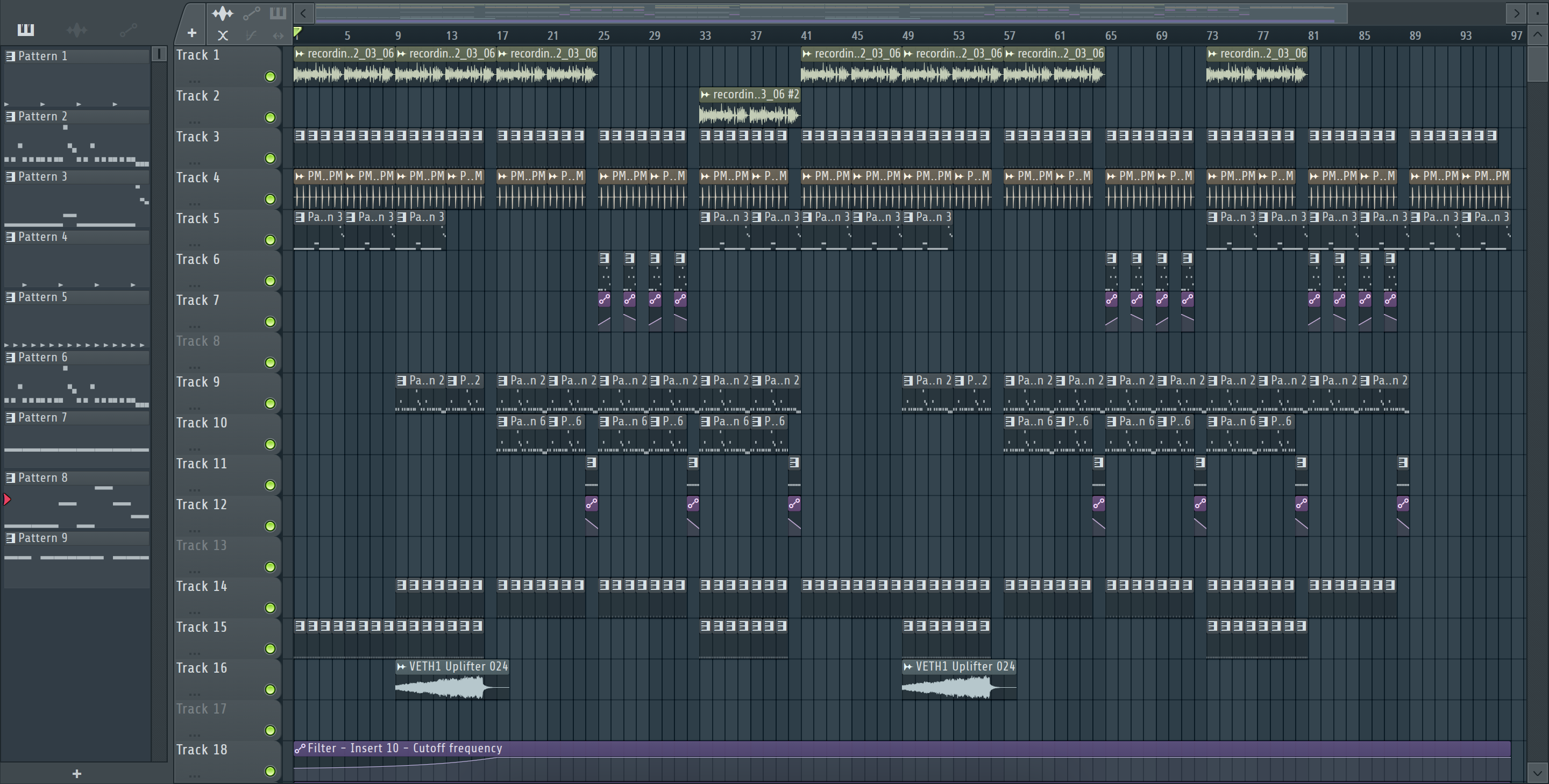The width and height of the screenshot is (1549, 784).
Task: Show patterns in the picker panel
Action: (26, 30)
